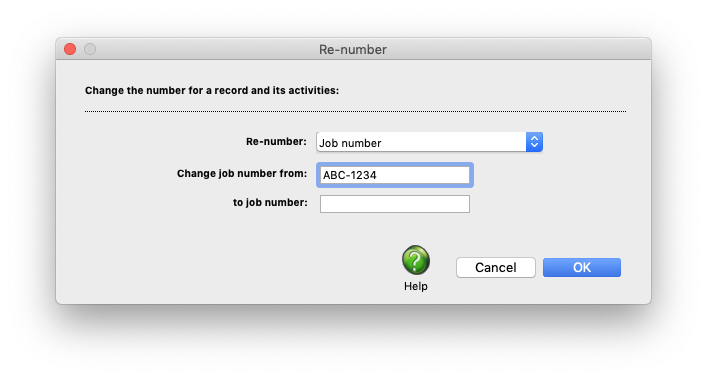Close the dialog with the red button
Image resolution: width=707 pixels, height=378 pixels.
pyautogui.click(x=70, y=49)
